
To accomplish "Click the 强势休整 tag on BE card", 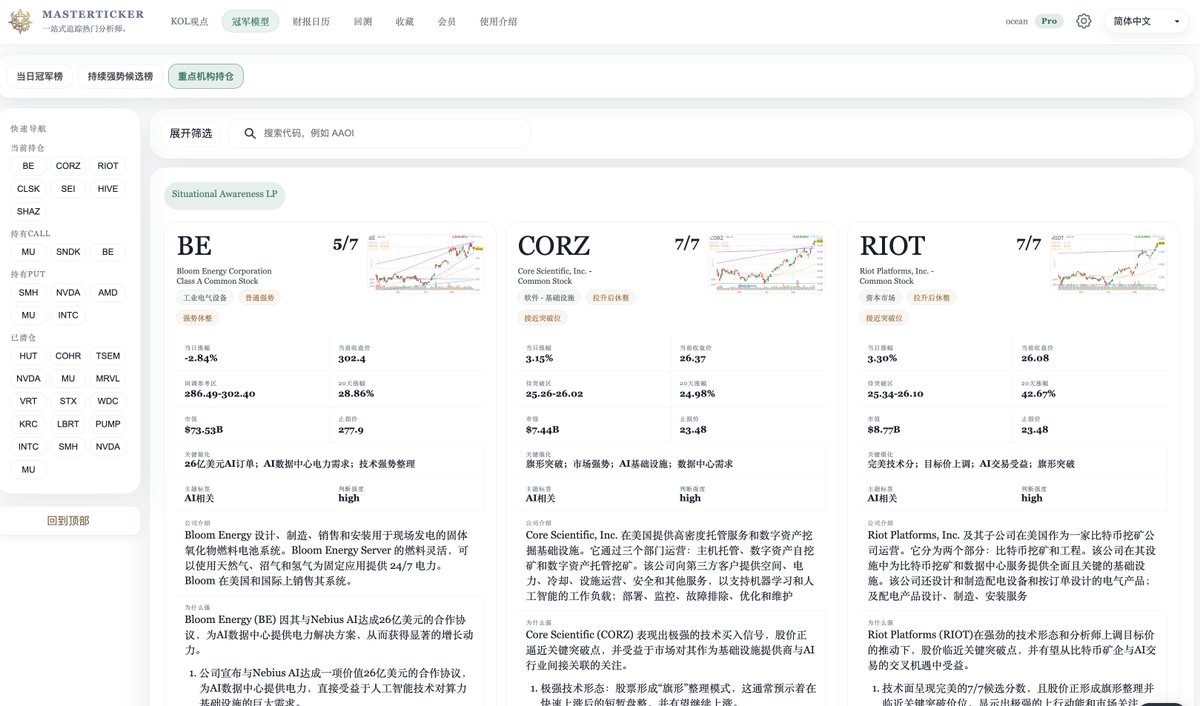I will [x=198, y=318].
